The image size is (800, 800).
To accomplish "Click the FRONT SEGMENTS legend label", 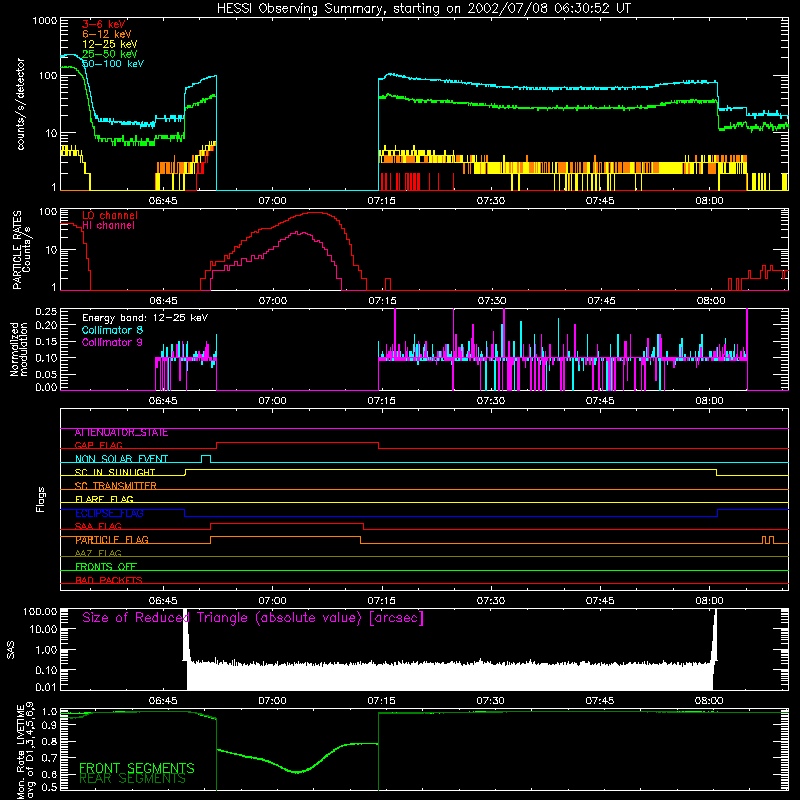I will pos(137,768).
